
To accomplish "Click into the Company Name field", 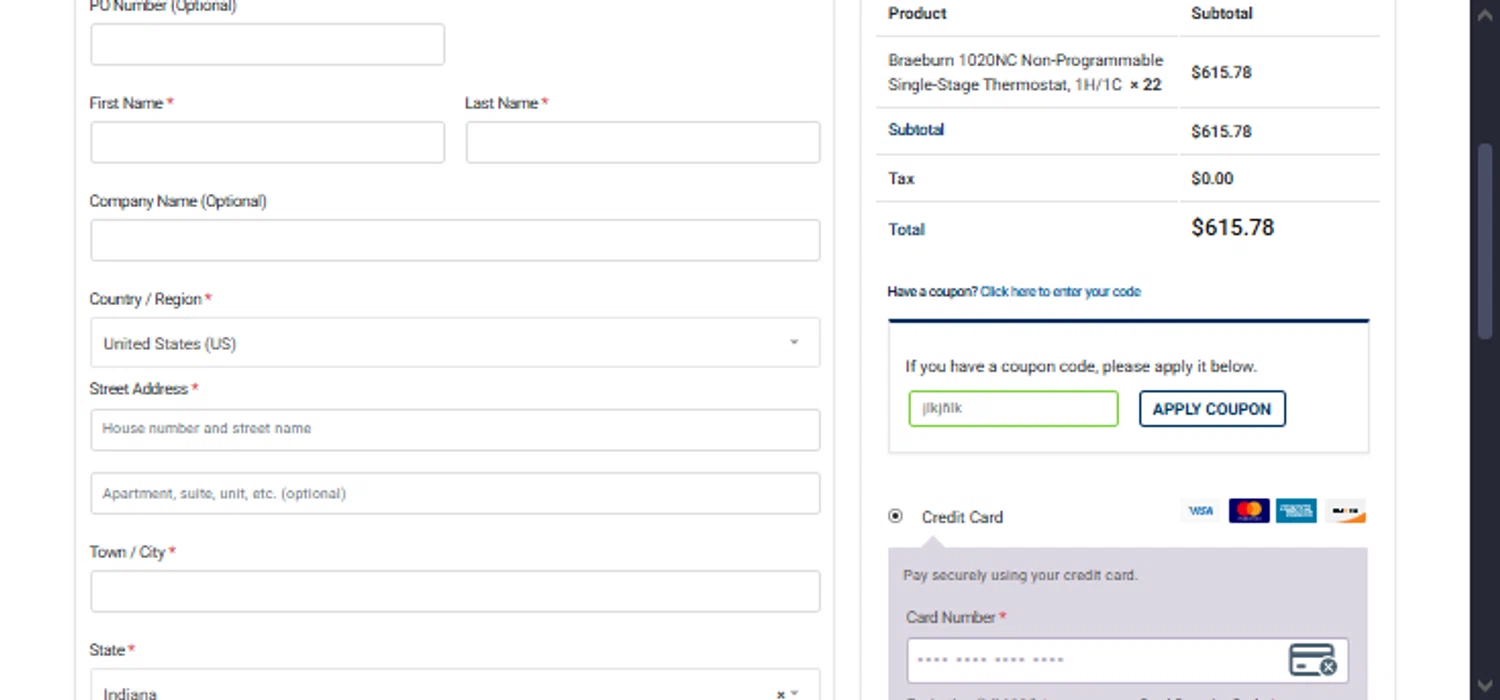I will pyautogui.click(x=455, y=240).
